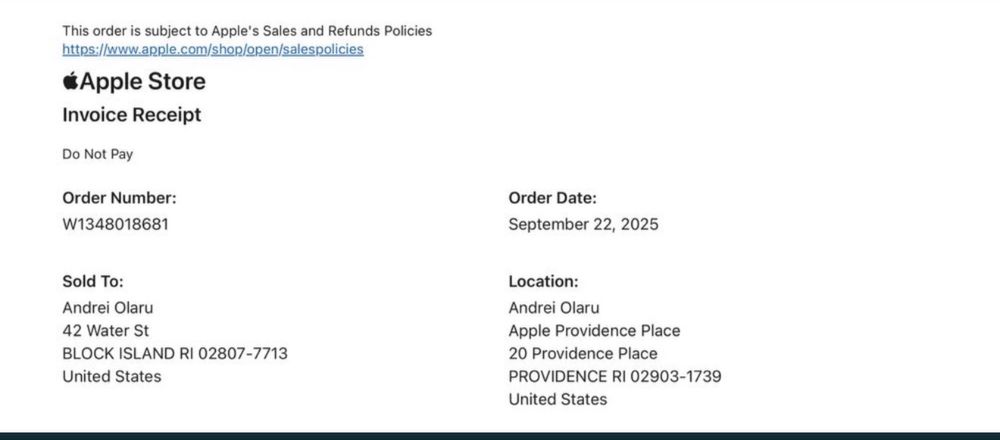Click the Apple logo icon
Screen dimensions: 1000x440
(x=70, y=81)
